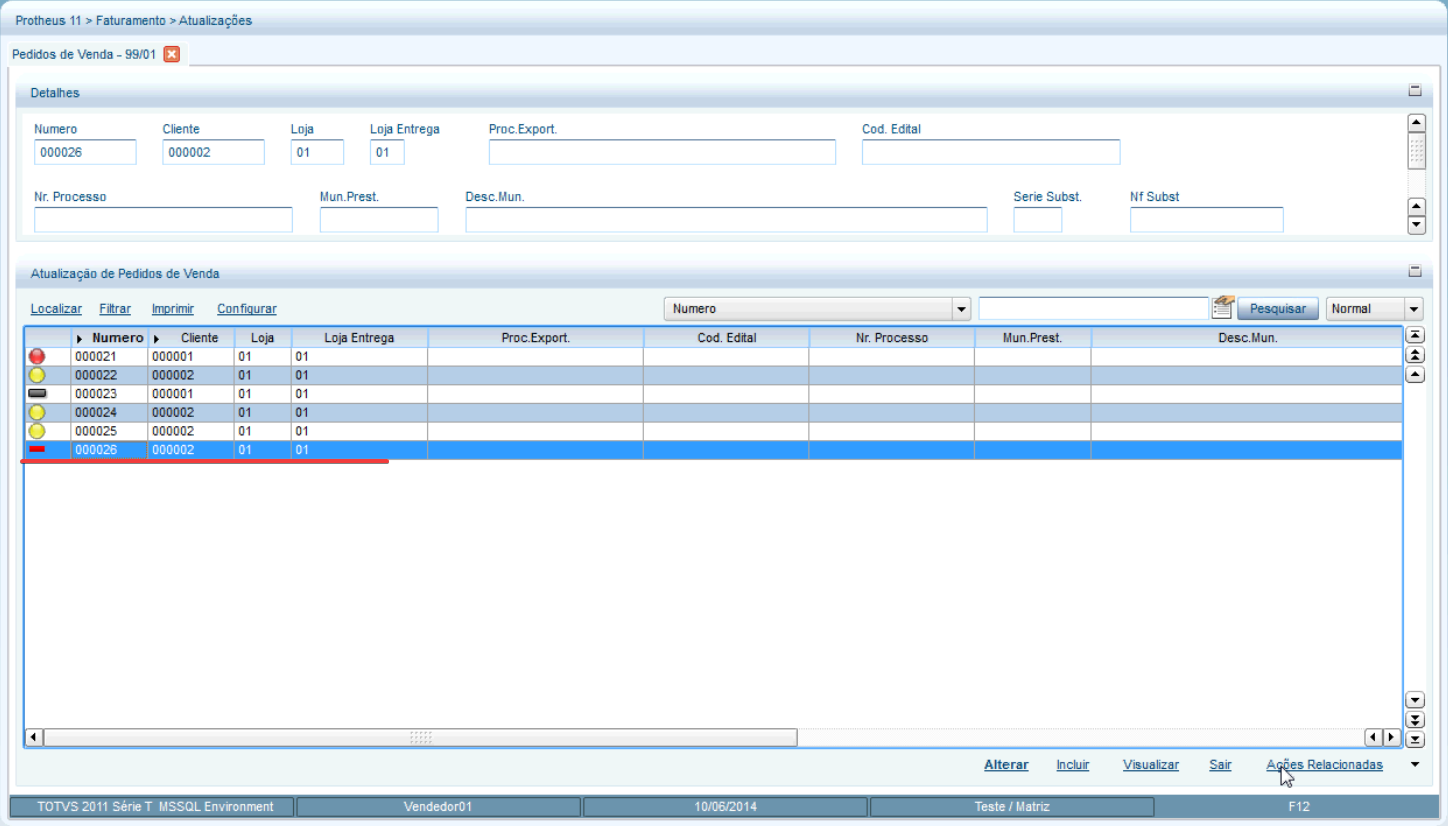This screenshot has width=1448, height=826.
Task: Open the Numero search index dropdown
Action: [961, 309]
